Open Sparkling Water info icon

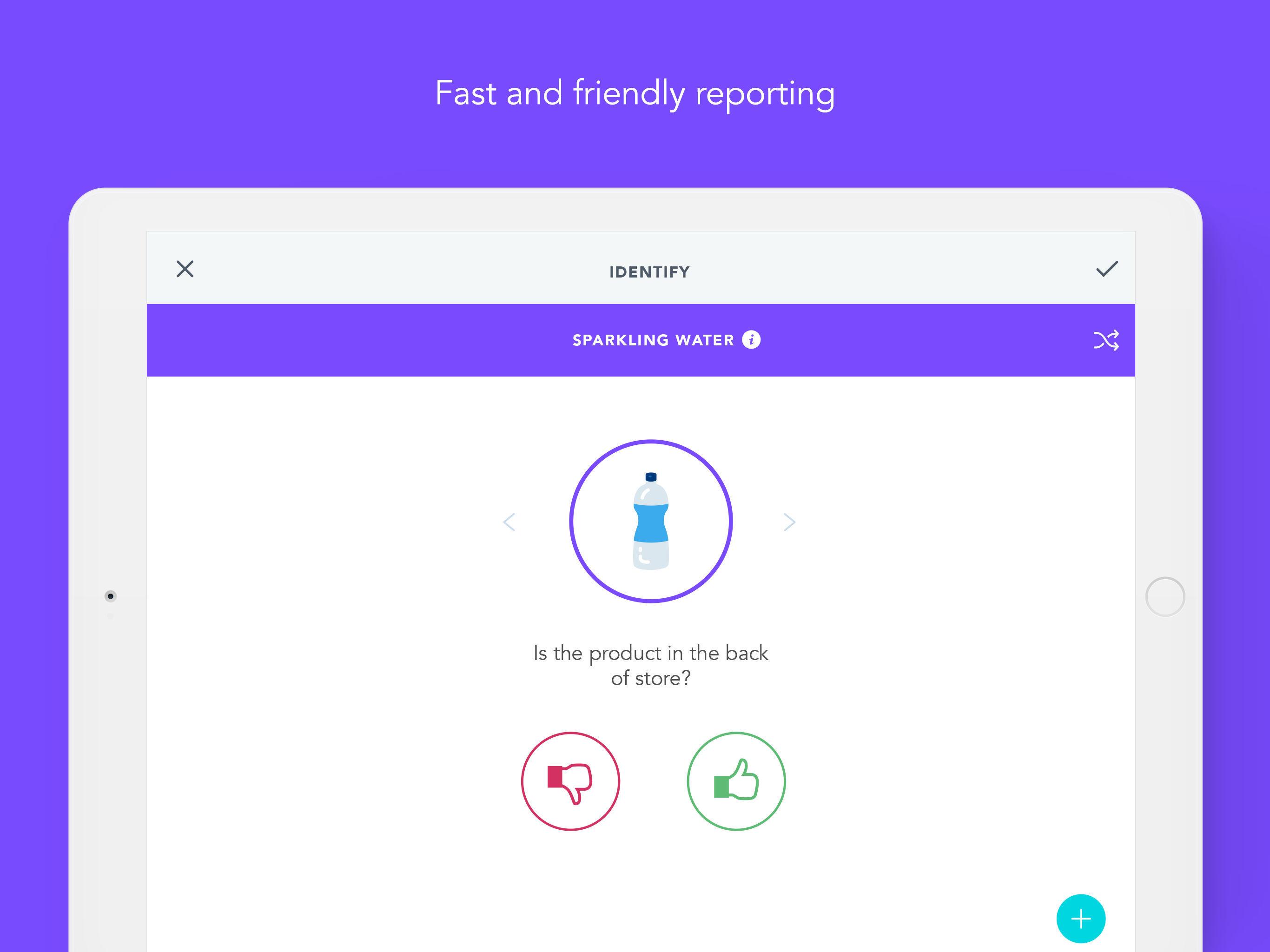751,340
